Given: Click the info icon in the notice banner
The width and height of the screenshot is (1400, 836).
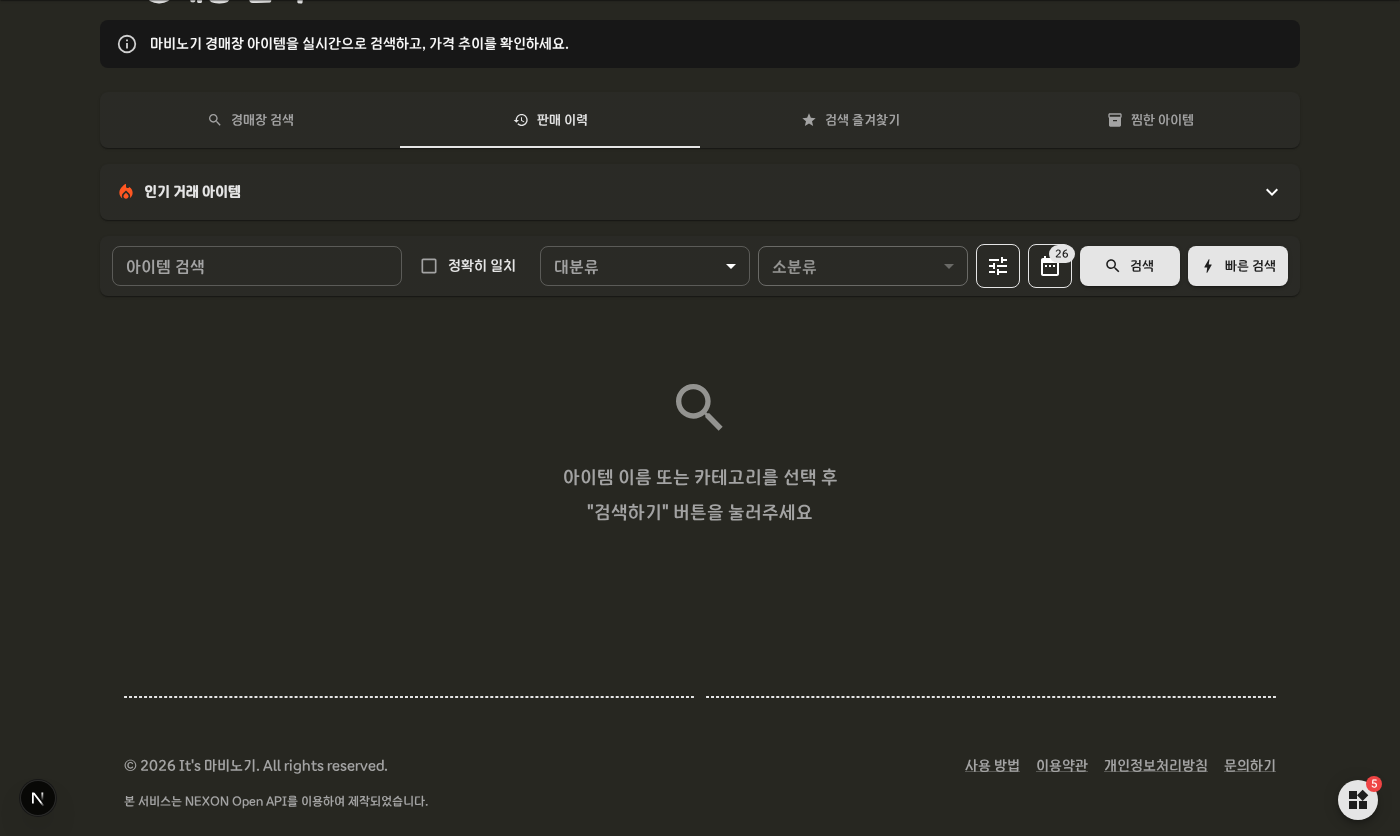Looking at the screenshot, I should (127, 44).
